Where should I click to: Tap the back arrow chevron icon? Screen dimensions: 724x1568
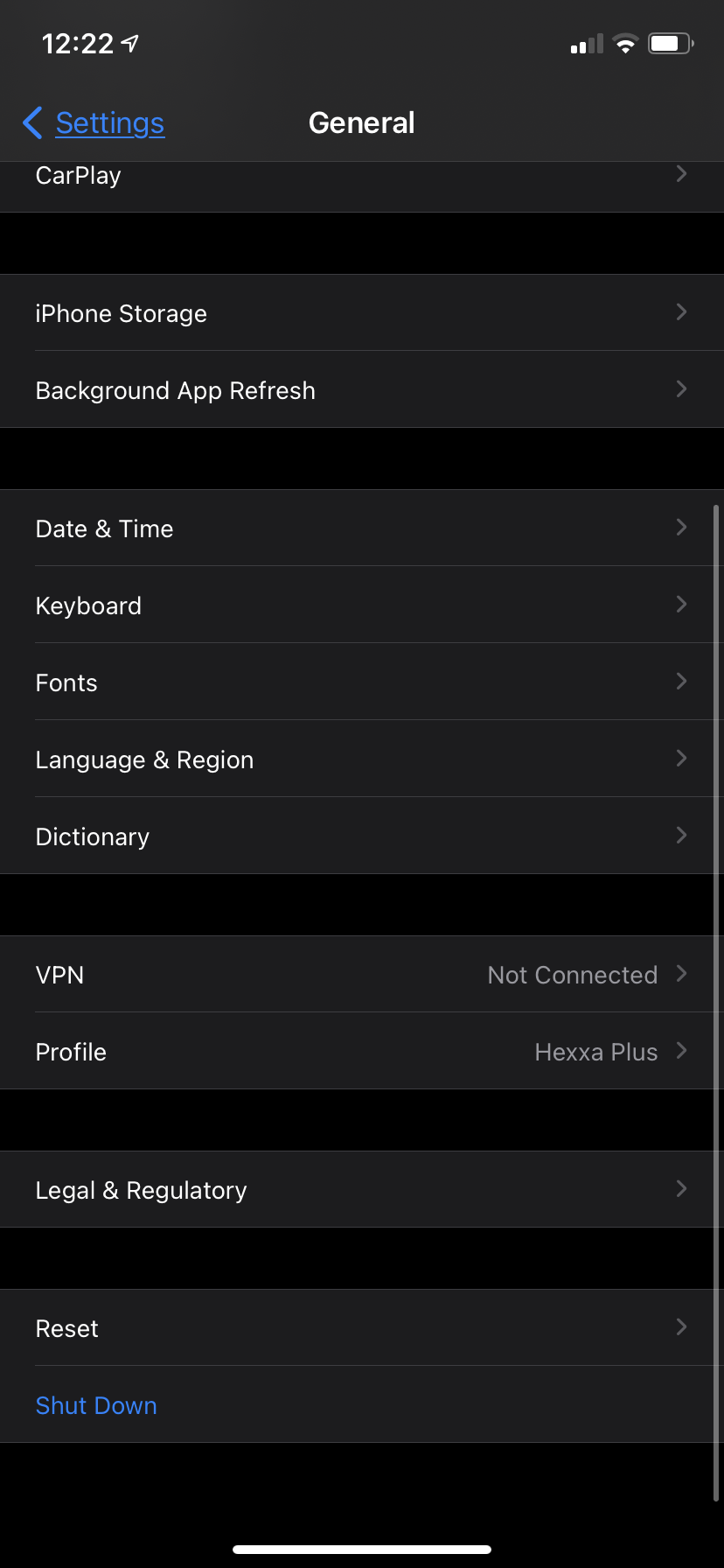33,123
